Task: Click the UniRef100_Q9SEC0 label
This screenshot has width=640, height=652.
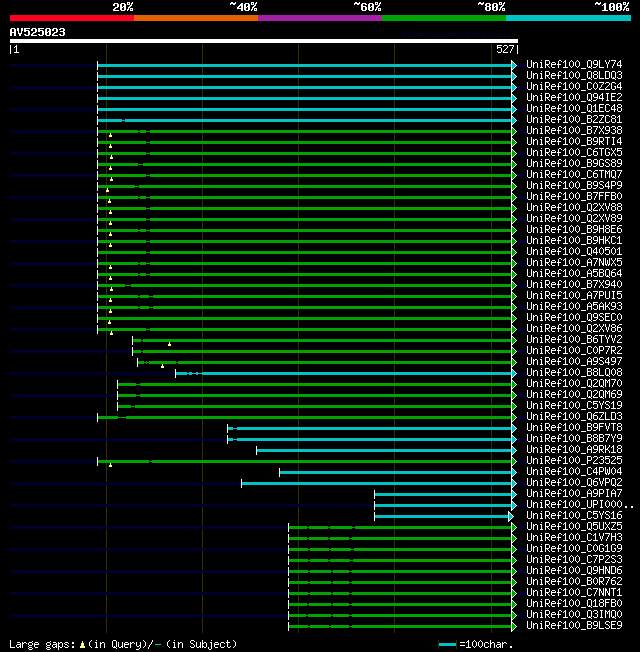Action: [x=574, y=318]
